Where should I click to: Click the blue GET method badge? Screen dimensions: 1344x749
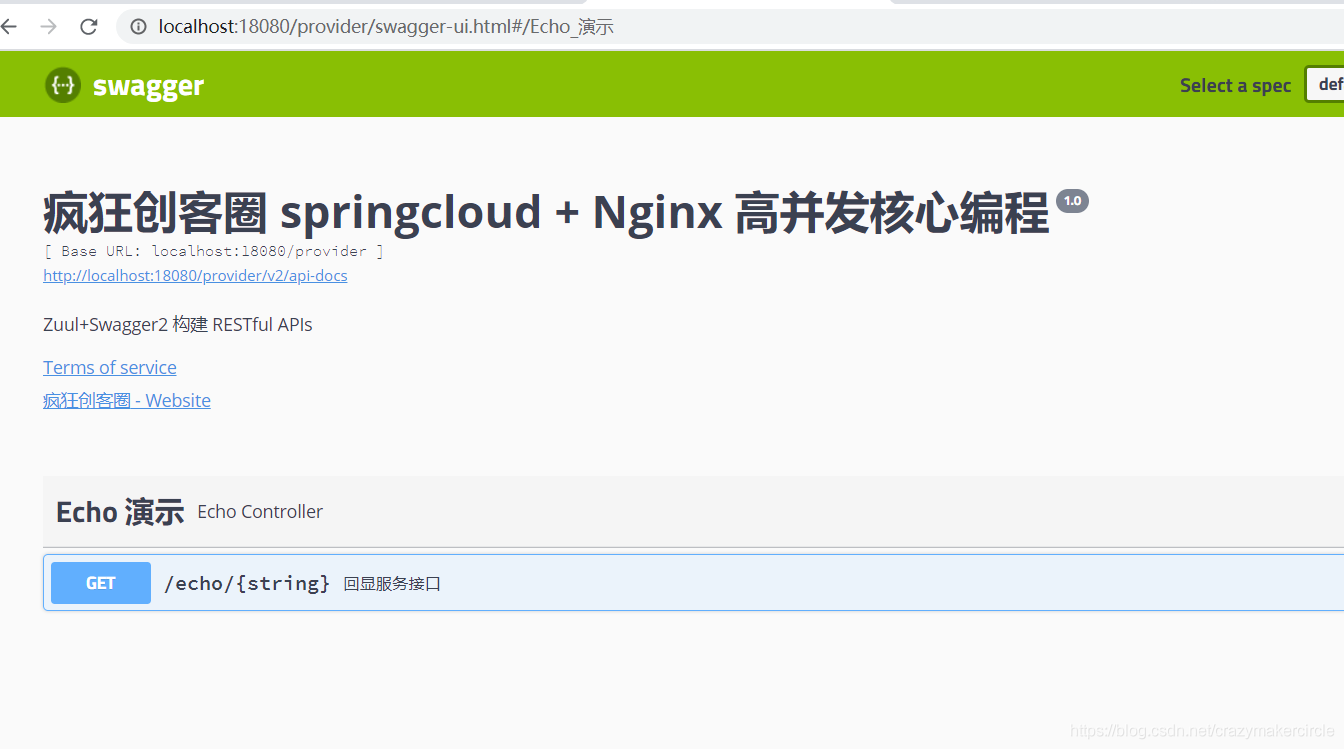tap(100, 582)
